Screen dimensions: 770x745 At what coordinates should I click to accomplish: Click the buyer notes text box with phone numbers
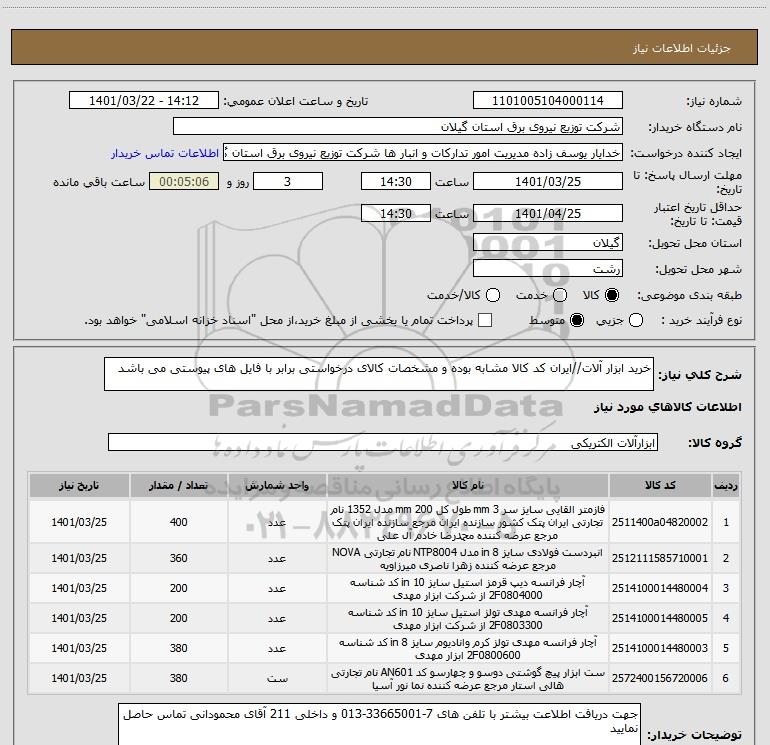(379, 725)
